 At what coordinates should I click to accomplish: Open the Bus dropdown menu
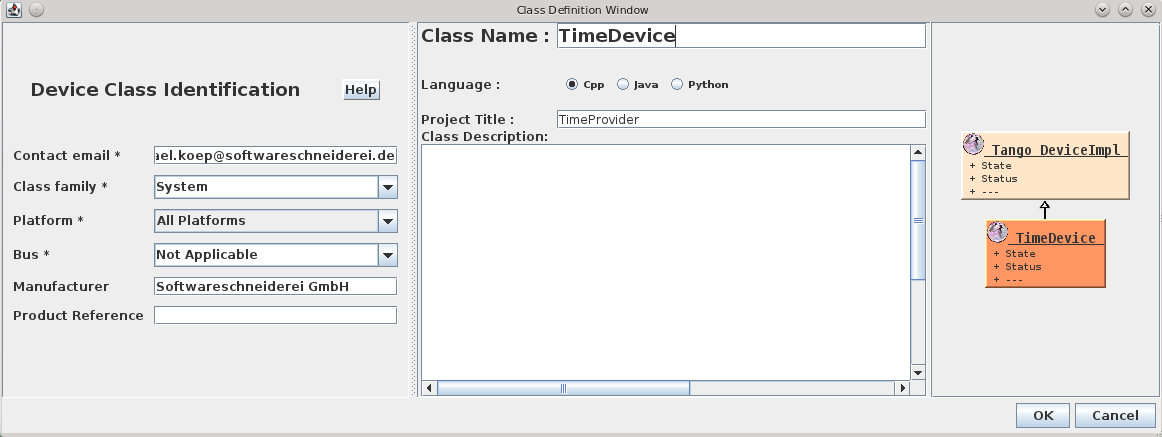click(x=387, y=255)
